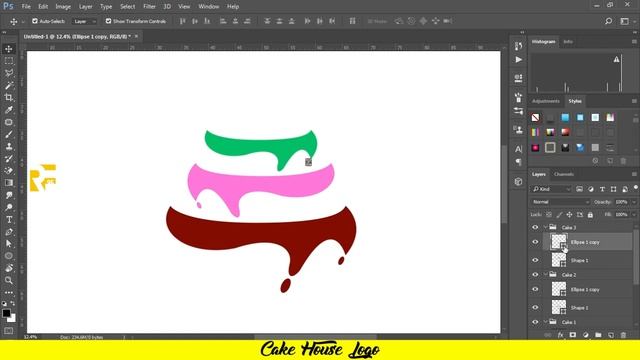Open the Auto-Select Layer dropdown
The height and width of the screenshot is (360, 640).
click(84, 21)
